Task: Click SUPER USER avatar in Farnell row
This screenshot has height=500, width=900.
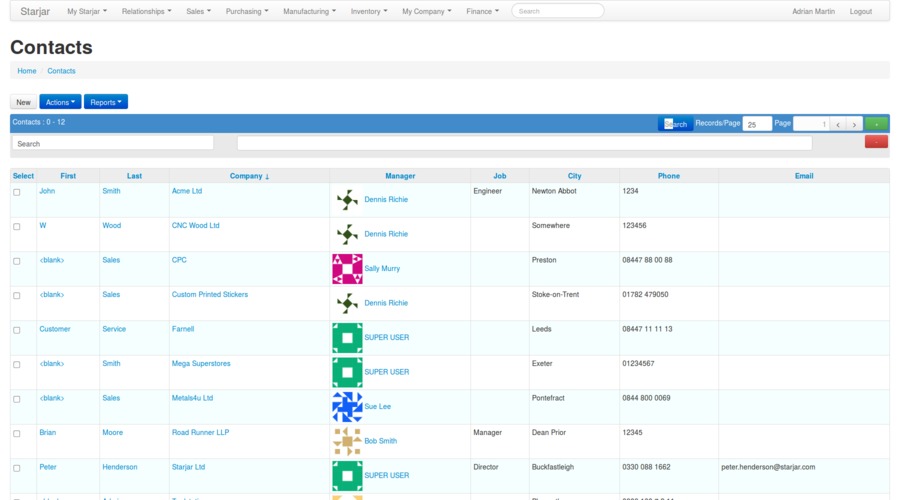Action: pos(347,338)
